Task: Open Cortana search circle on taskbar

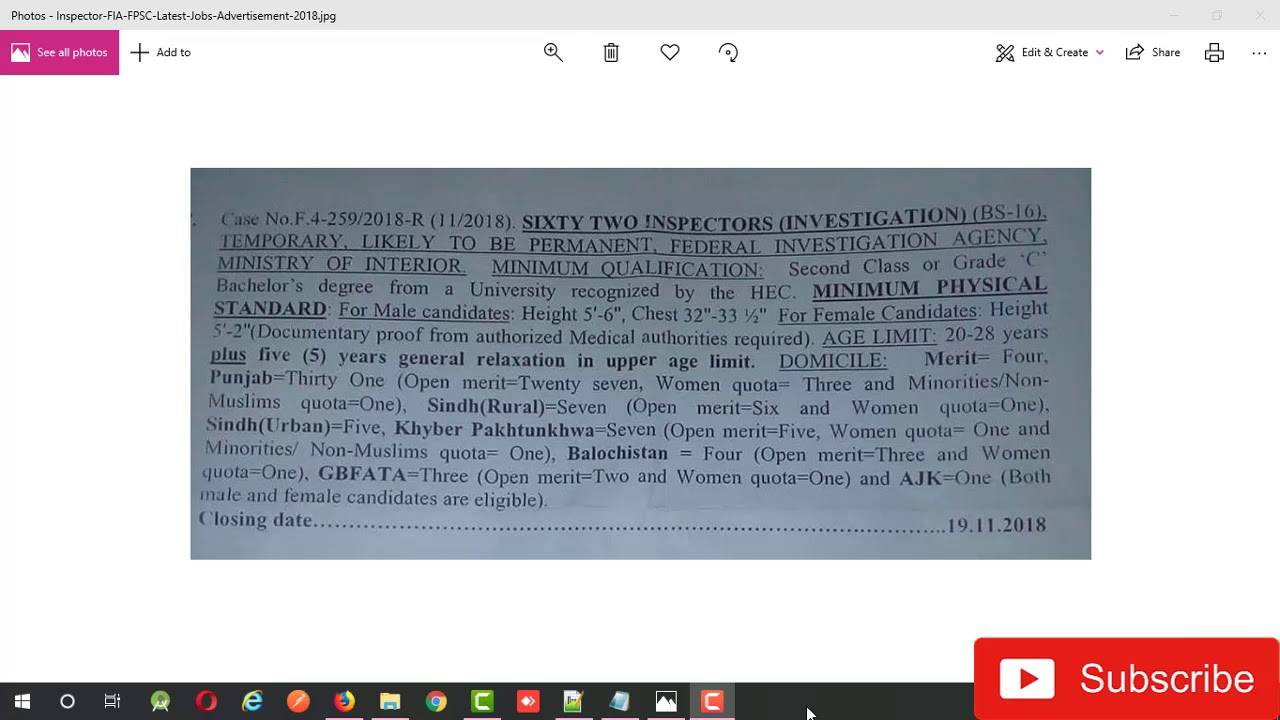Action: 67,702
